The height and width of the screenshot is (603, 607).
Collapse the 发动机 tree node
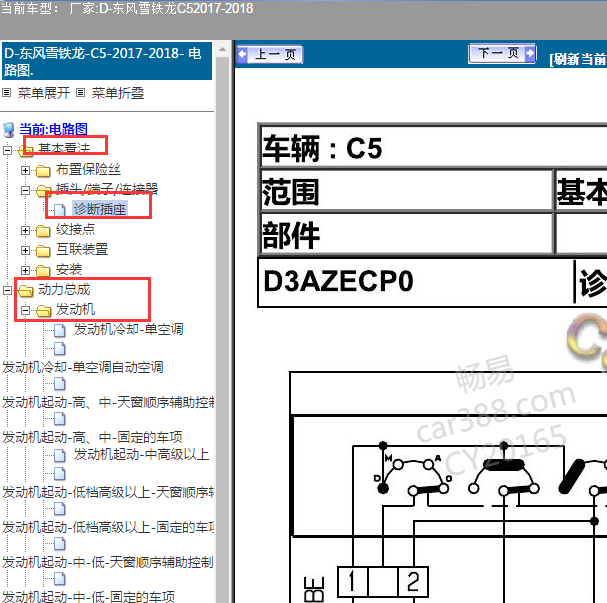point(25,310)
